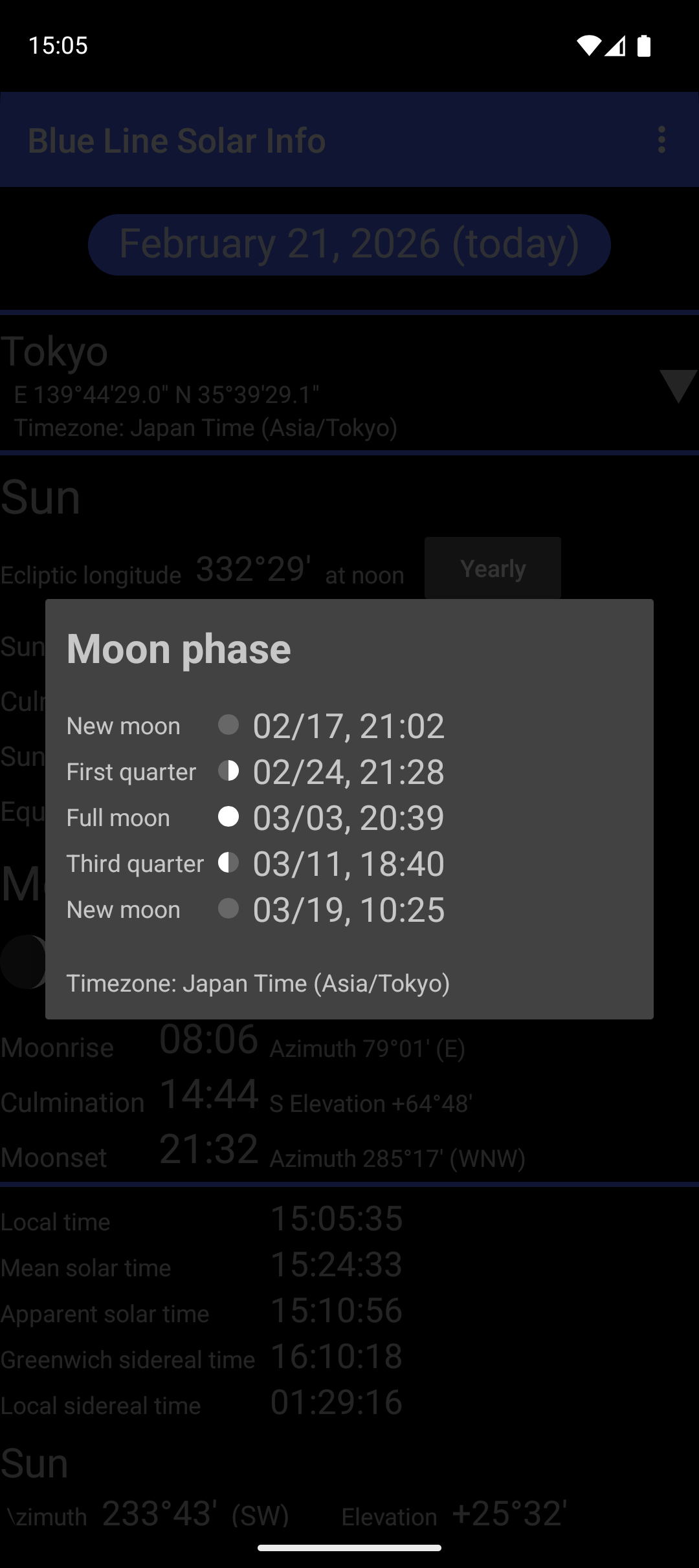
Task: Tap the Local sidereal time value
Action: click(337, 1402)
